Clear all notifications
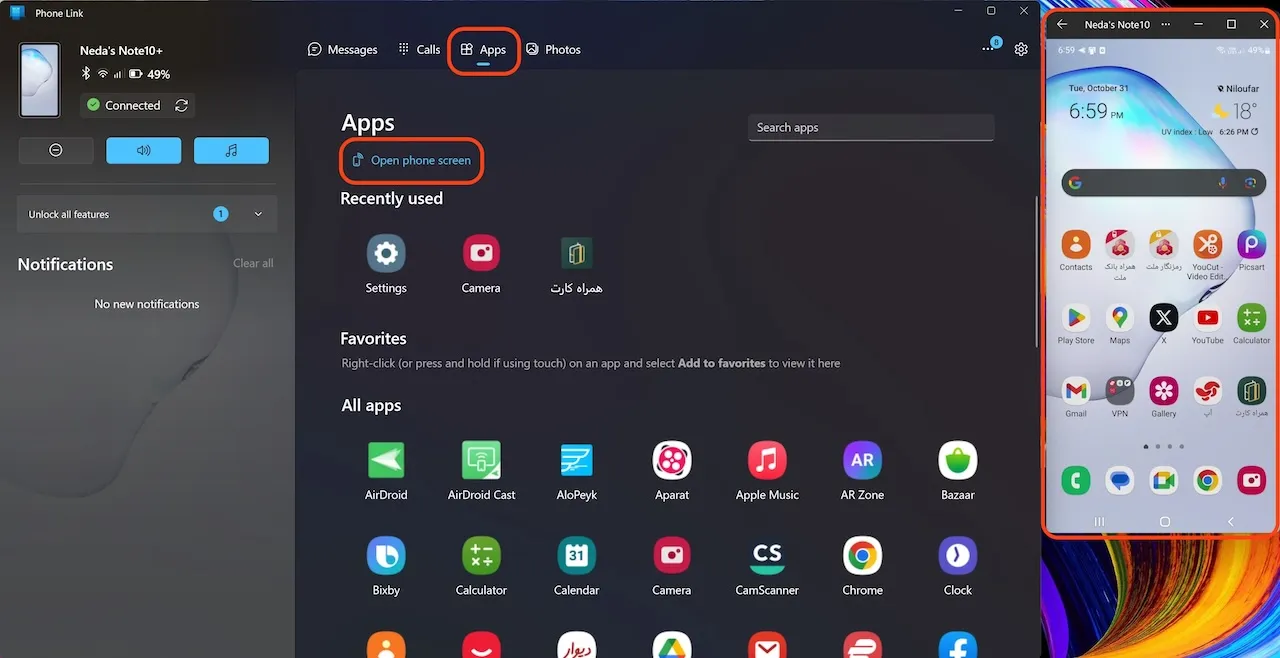 tap(253, 263)
